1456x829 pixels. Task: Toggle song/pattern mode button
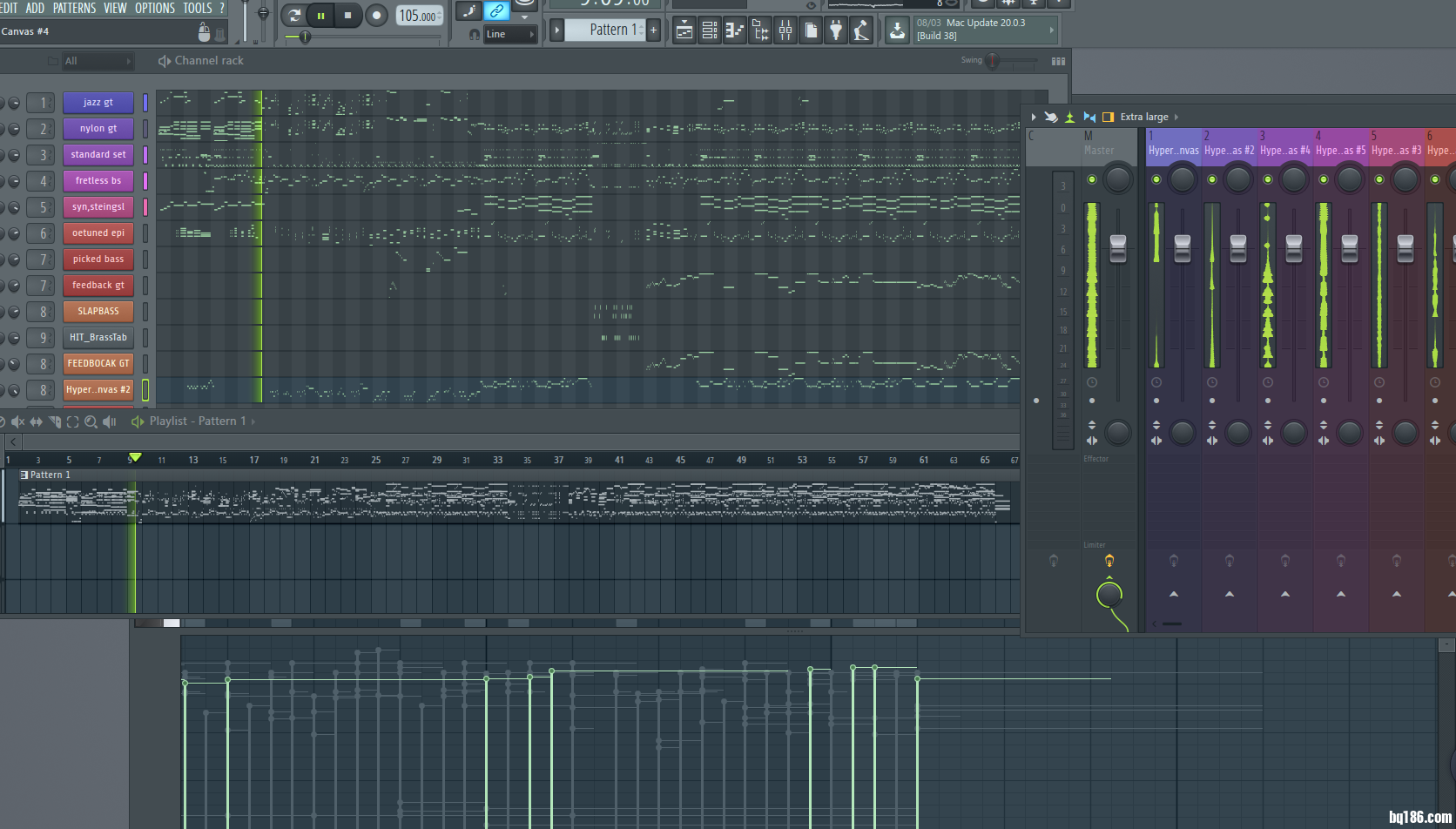coord(293,15)
